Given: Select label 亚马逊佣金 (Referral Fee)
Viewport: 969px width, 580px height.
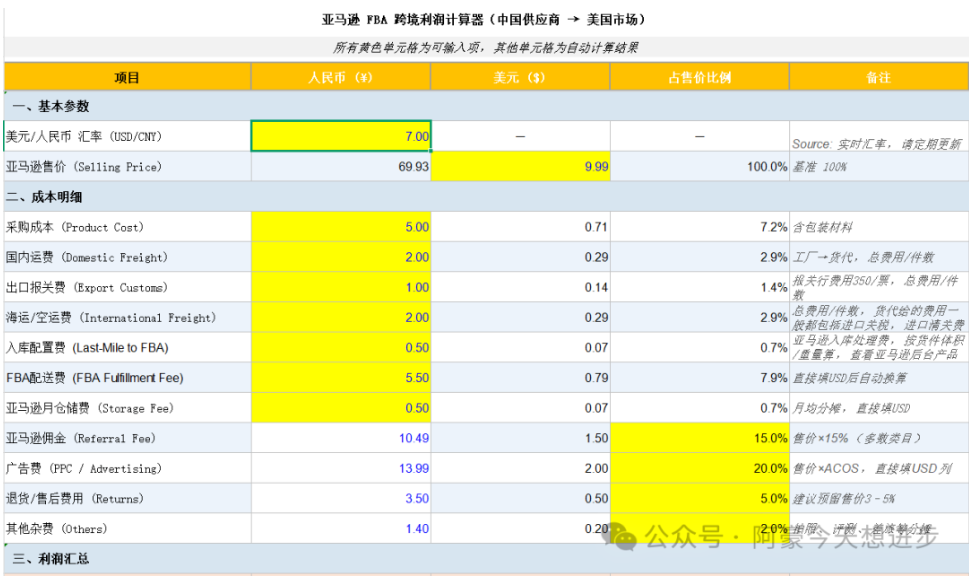Looking at the screenshot, I should (81, 439).
